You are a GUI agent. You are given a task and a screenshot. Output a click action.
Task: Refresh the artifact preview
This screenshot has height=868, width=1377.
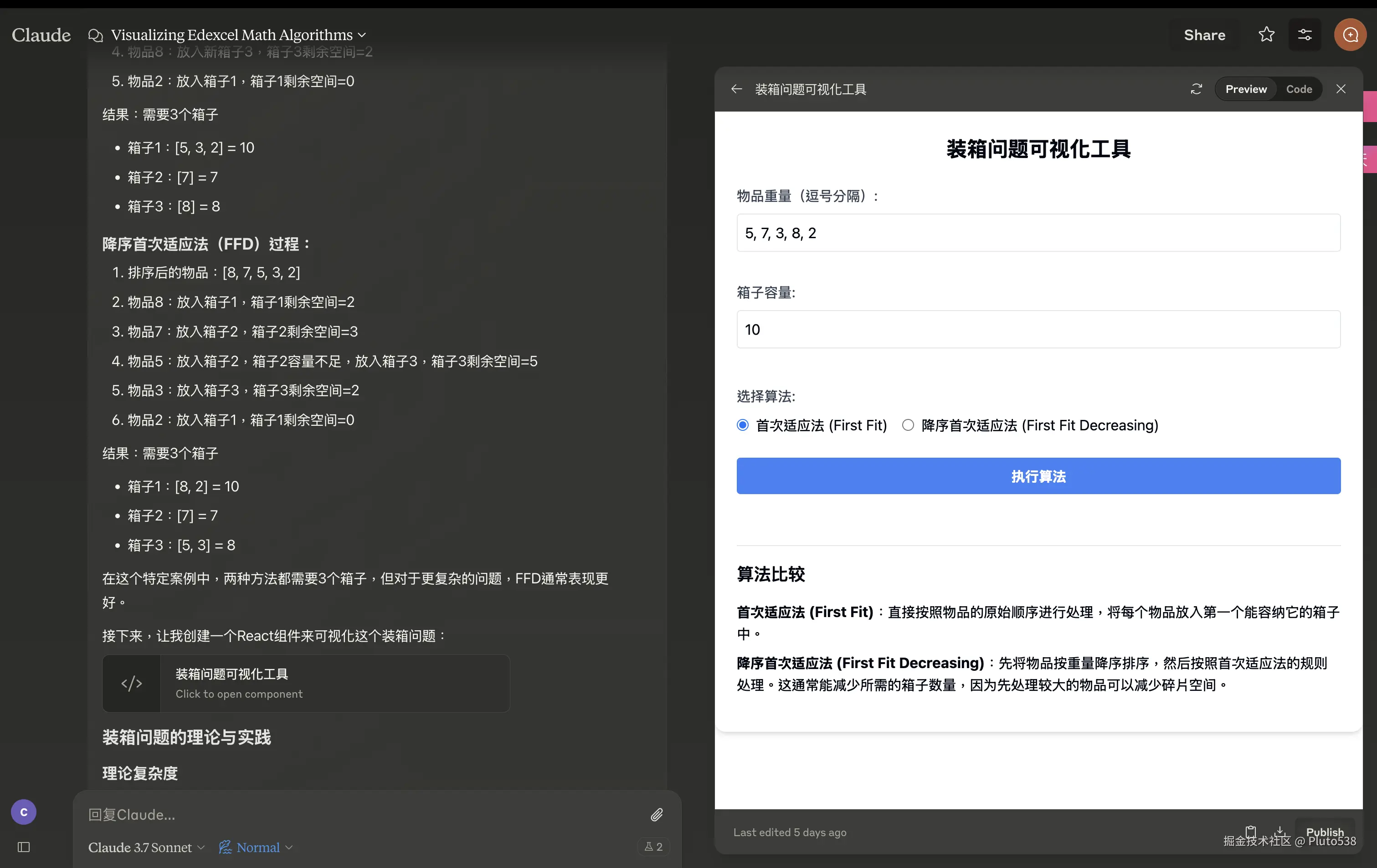coord(1196,89)
